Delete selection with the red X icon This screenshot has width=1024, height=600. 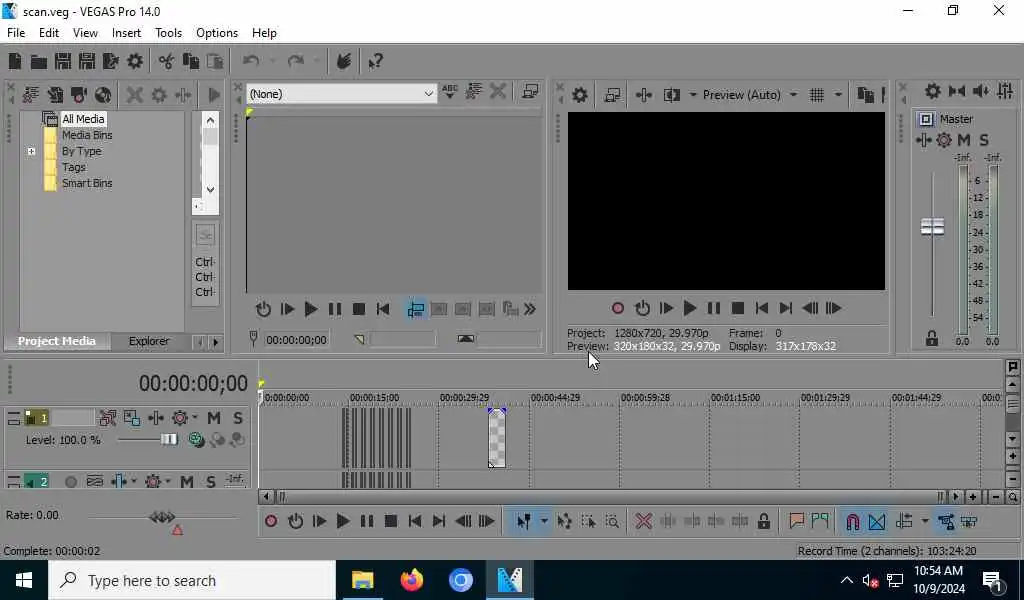[x=643, y=522]
